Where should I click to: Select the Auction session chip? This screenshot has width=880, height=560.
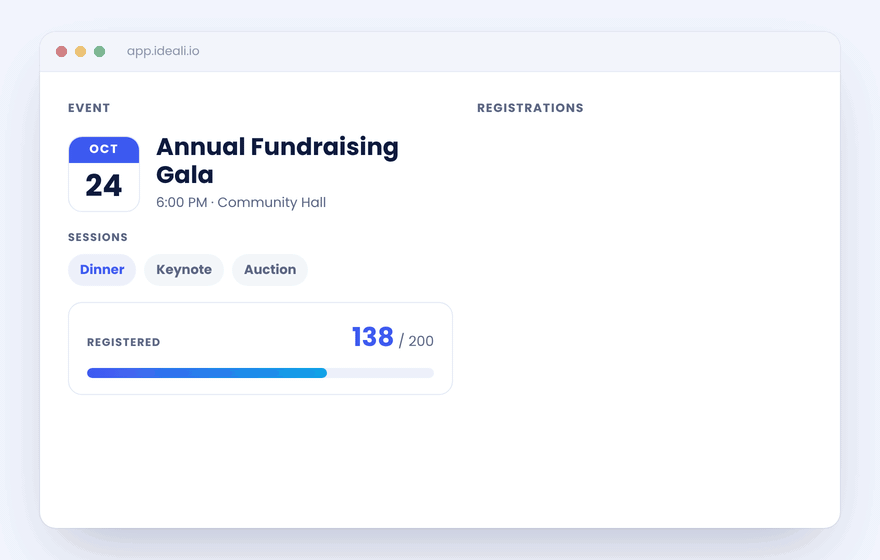[270, 270]
